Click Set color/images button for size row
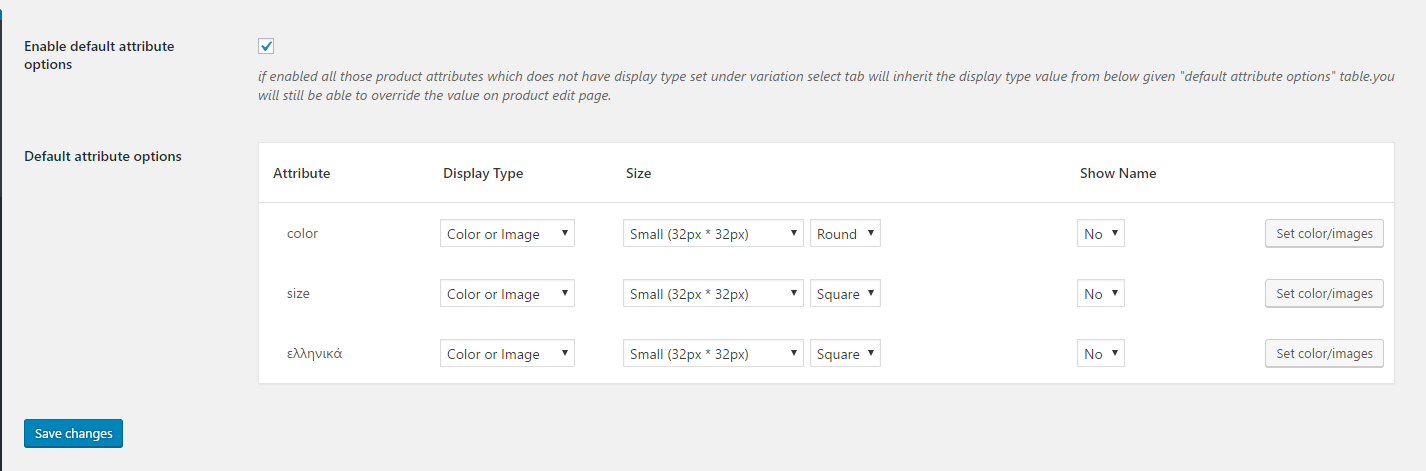The image size is (1426, 471). (1324, 293)
